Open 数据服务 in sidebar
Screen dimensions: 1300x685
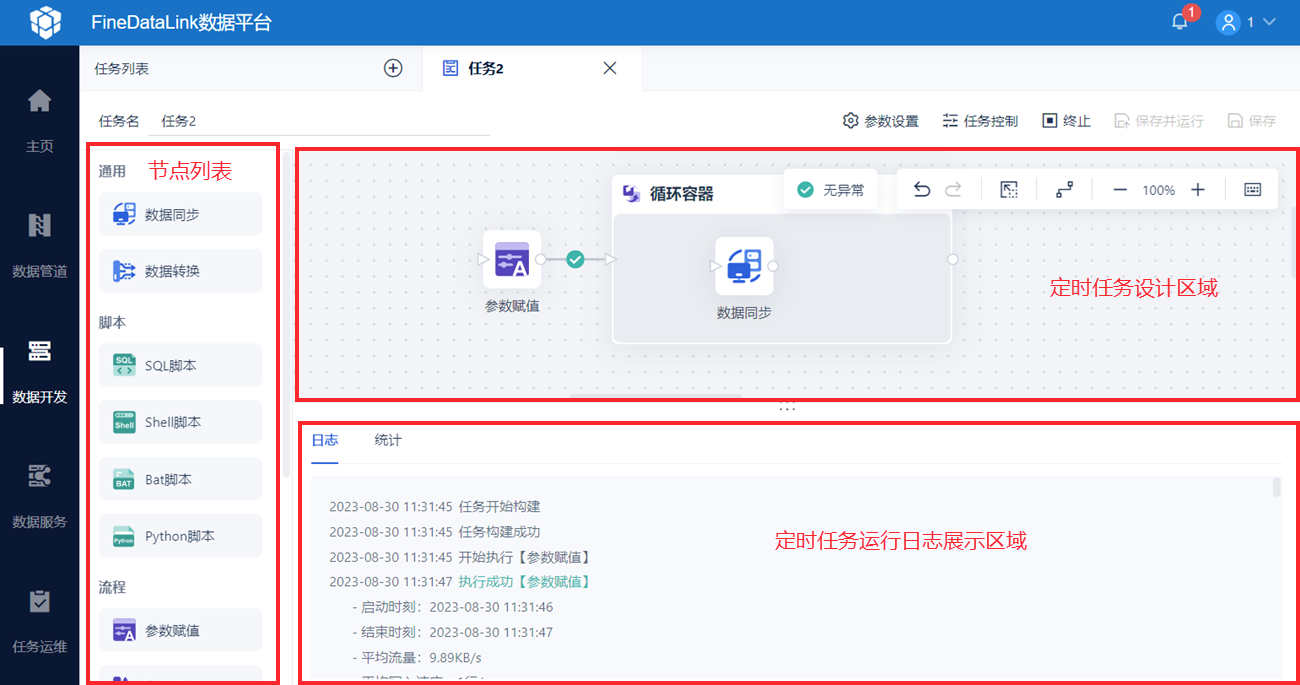pos(40,496)
